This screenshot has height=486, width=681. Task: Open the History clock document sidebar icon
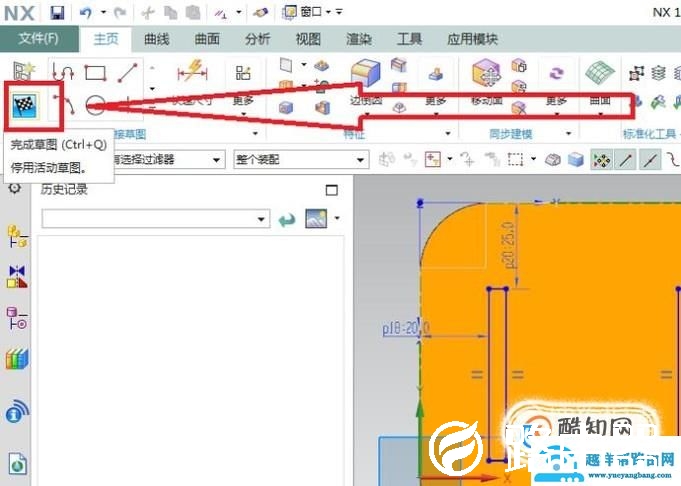17,464
